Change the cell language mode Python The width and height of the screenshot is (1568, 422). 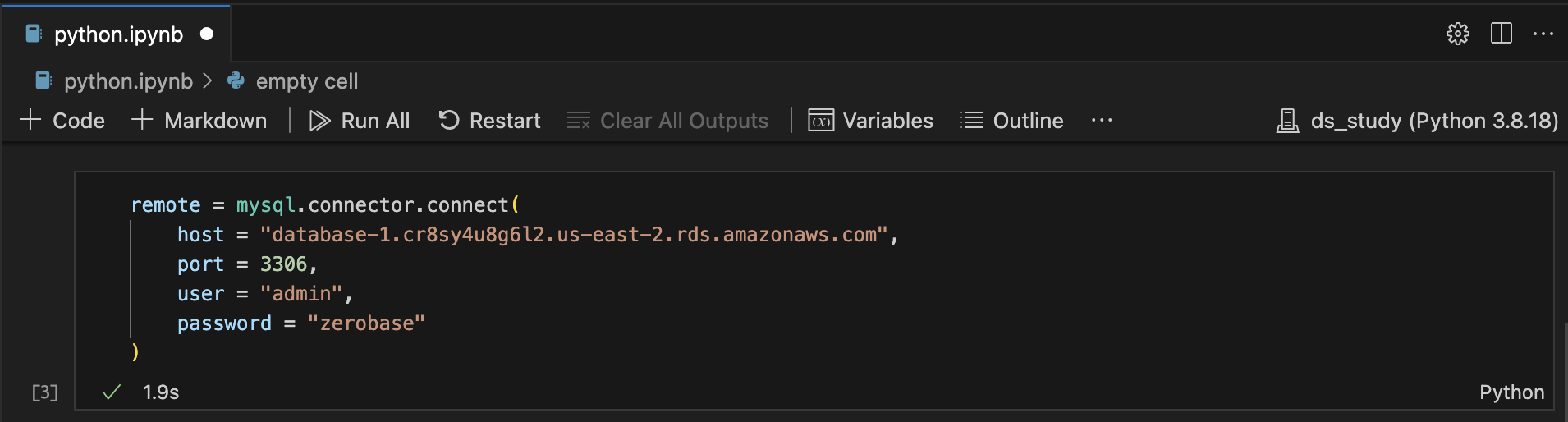1511,392
